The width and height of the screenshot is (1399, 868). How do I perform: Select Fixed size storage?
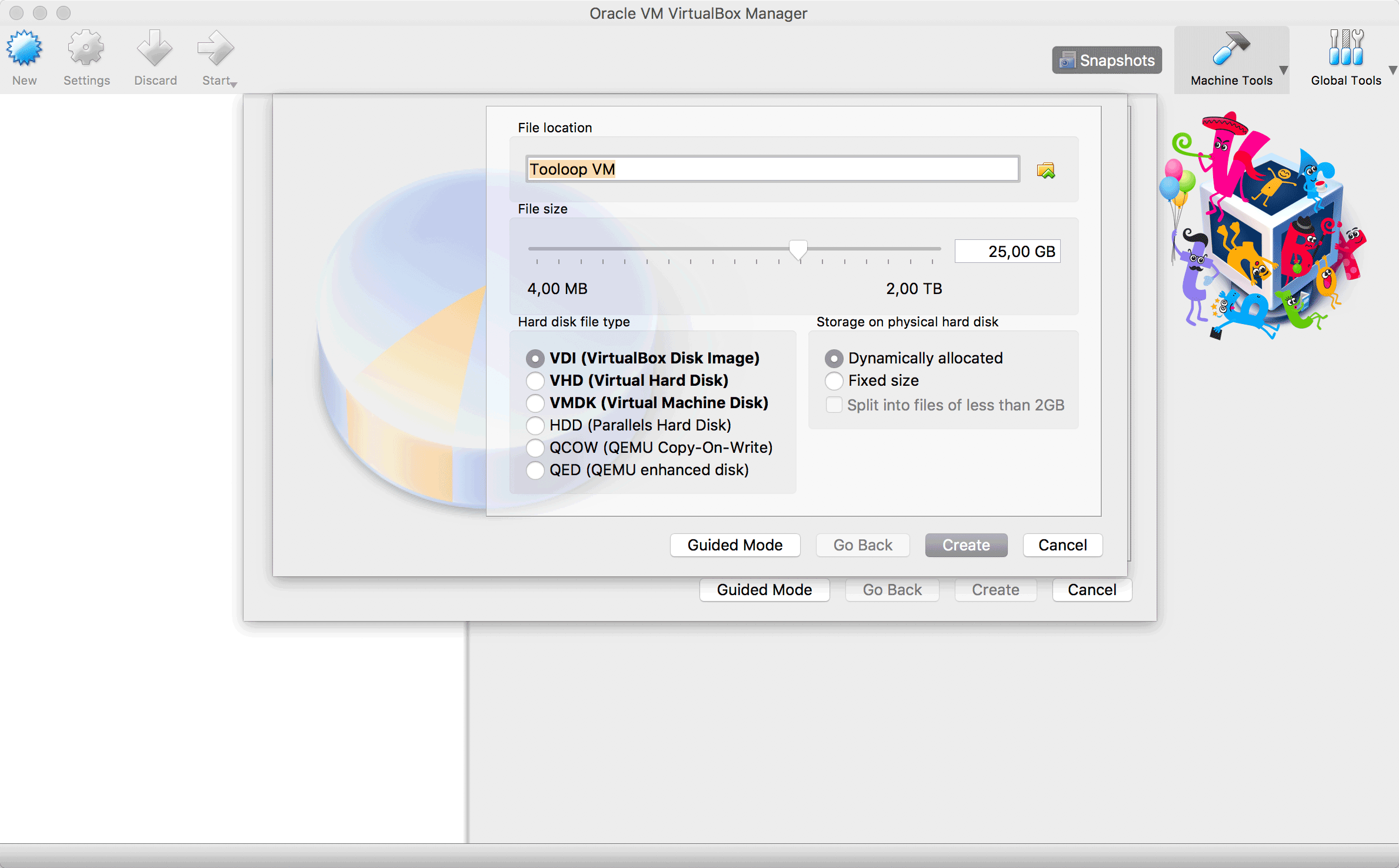(x=871, y=380)
